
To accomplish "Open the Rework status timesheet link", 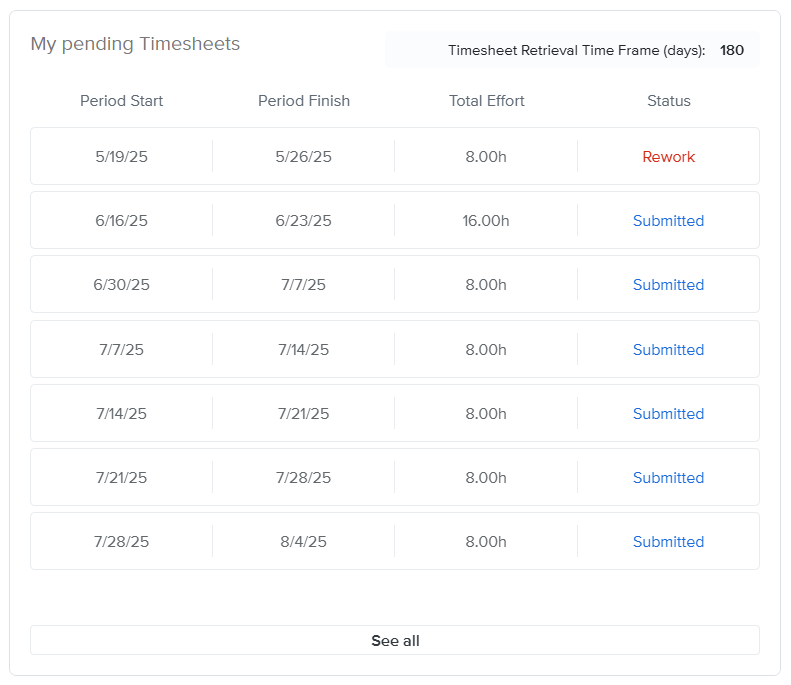I will [x=668, y=157].
